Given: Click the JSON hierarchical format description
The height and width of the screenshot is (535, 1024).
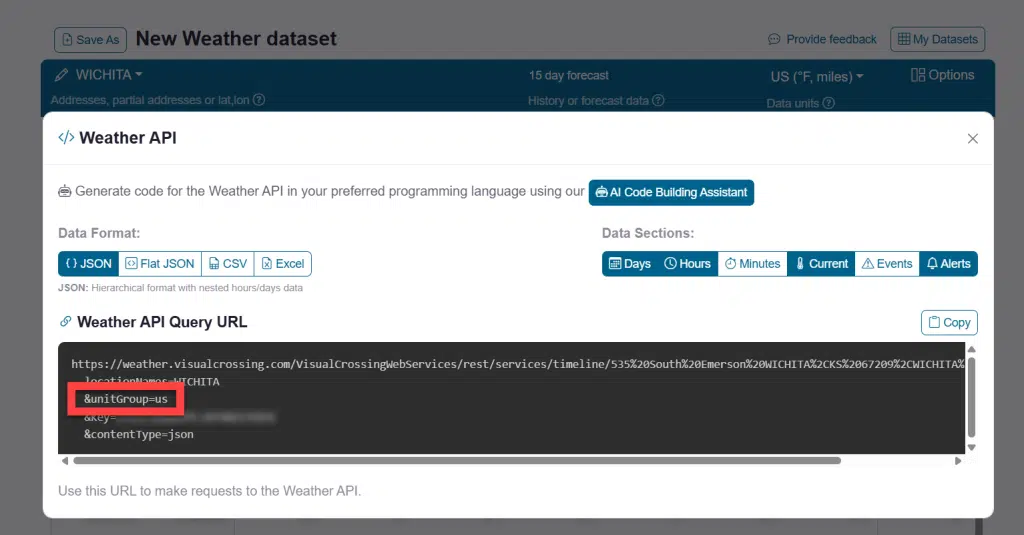Looking at the screenshot, I should [x=180, y=288].
